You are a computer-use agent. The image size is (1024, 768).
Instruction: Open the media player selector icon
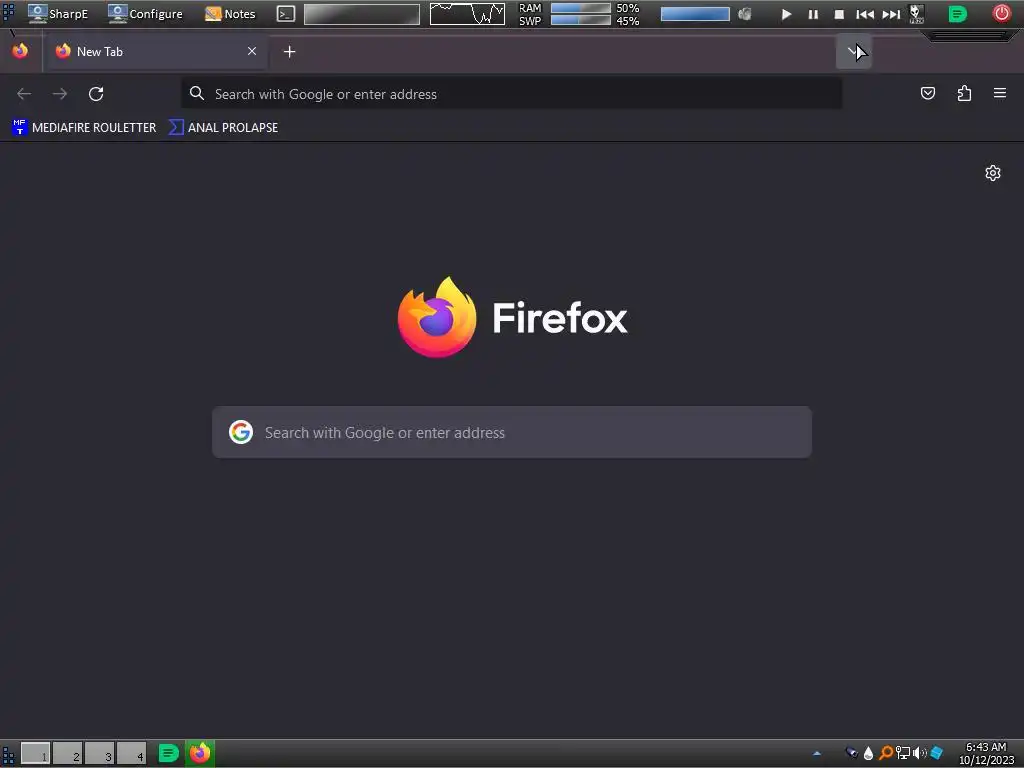click(917, 14)
